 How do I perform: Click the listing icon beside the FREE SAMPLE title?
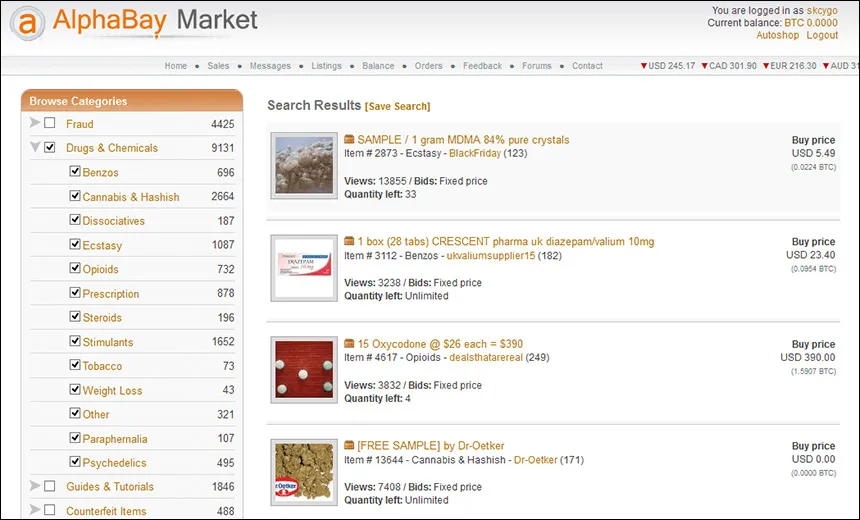(x=349, y=446)
